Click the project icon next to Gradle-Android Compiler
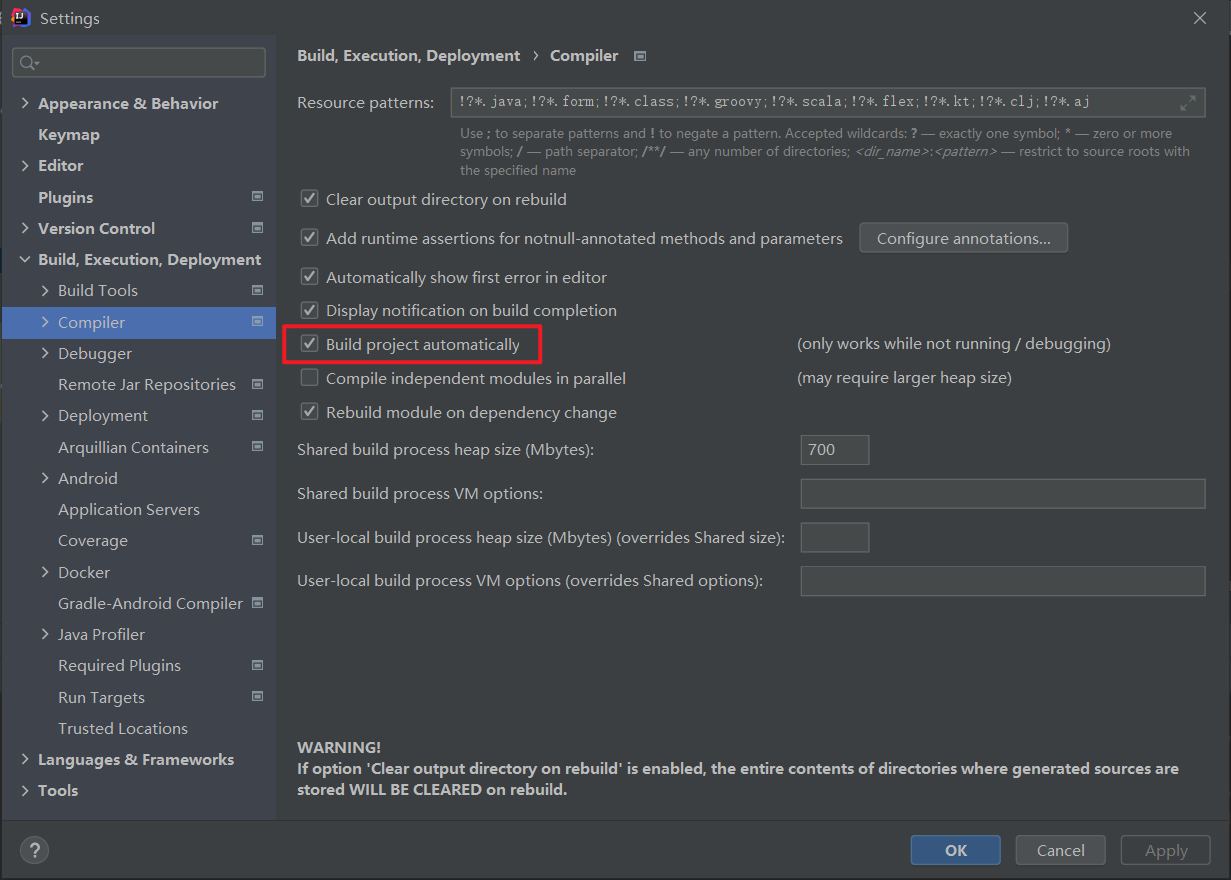 click(x=257, y=603)
